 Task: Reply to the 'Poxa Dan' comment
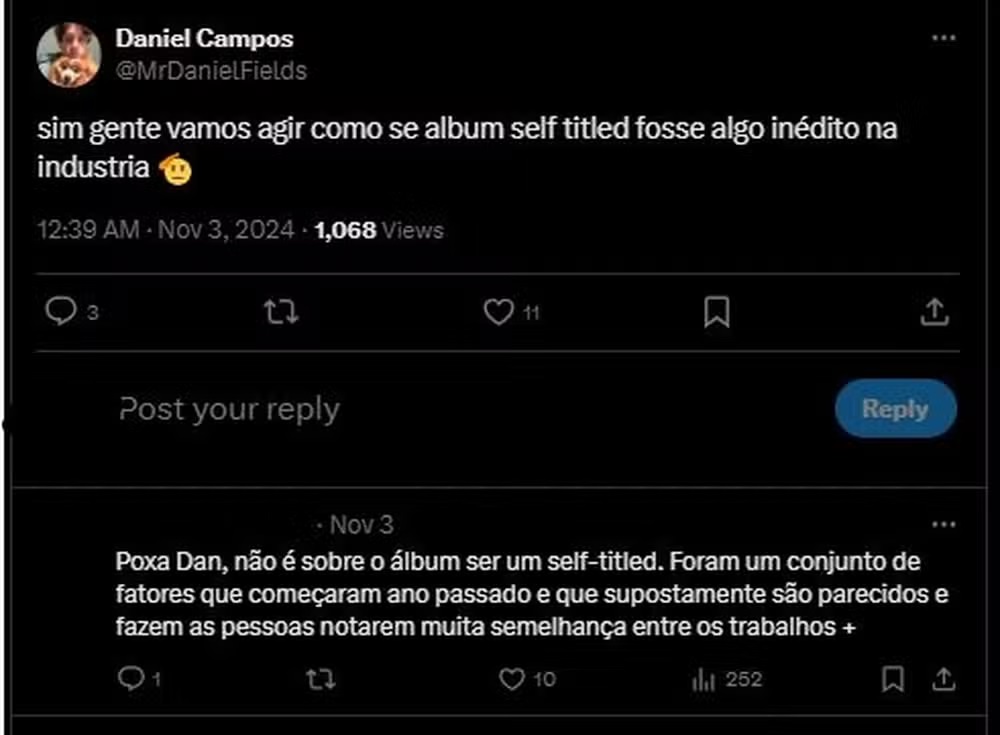131,680
